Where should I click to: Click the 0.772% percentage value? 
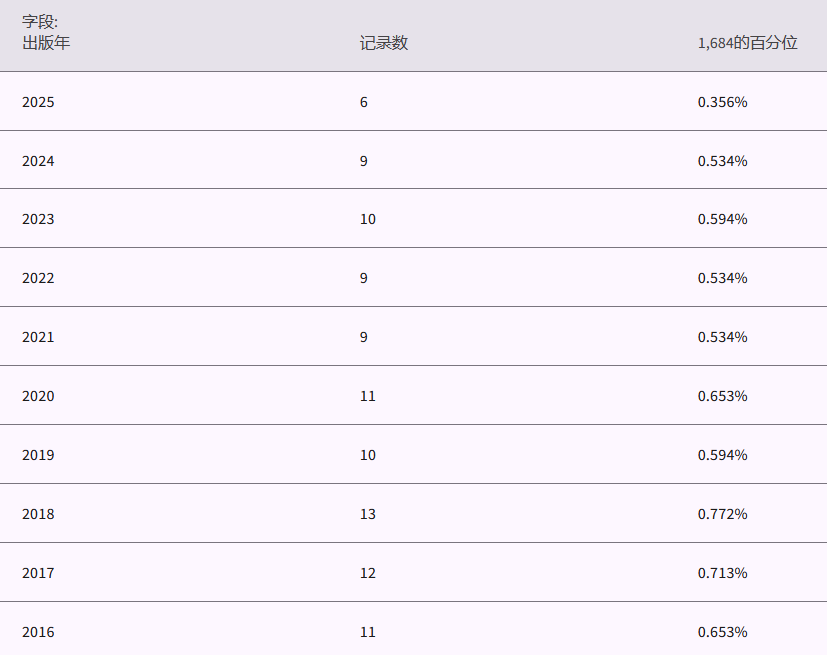point(722,514)
